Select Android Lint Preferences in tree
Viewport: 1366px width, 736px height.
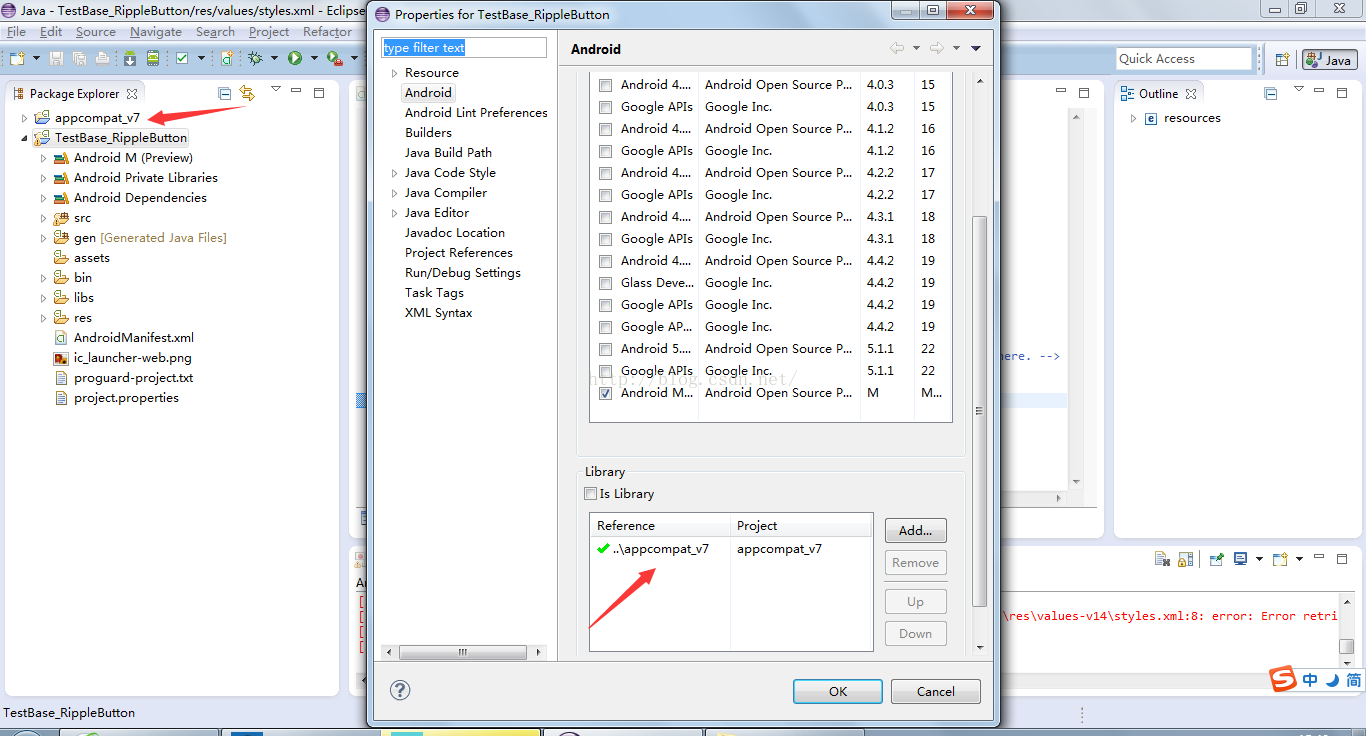(476, 113)
